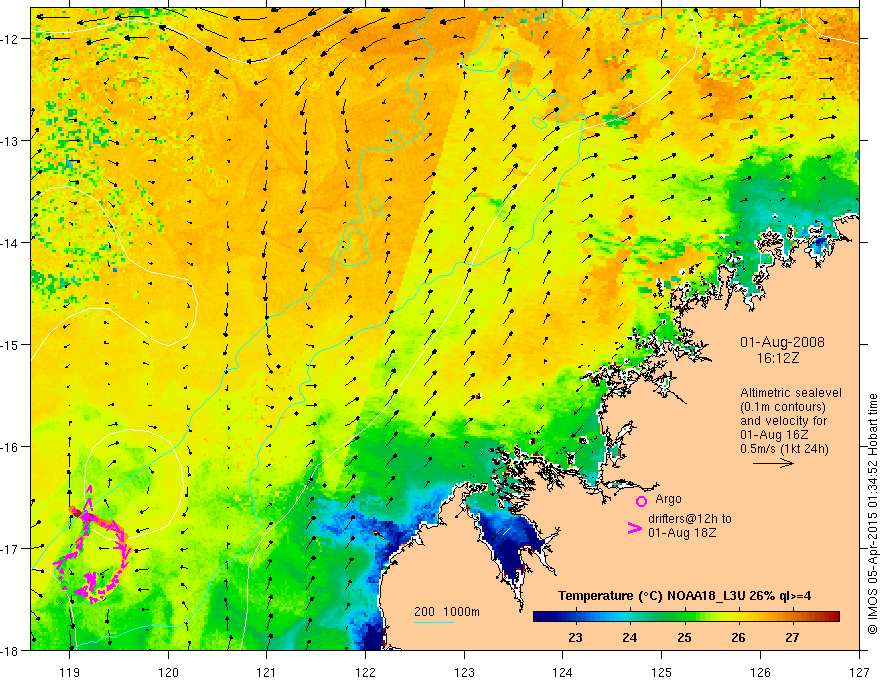The width and height of the screenshot is (880, 680).
Task: Click the cyan bathymetry legend line
Action: (433, 622)
